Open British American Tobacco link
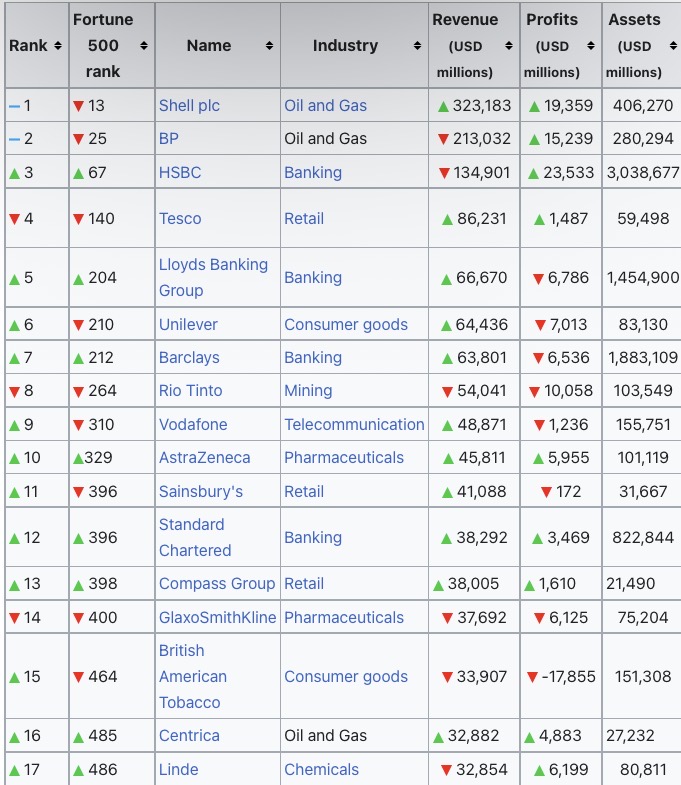 pos(193,677)
